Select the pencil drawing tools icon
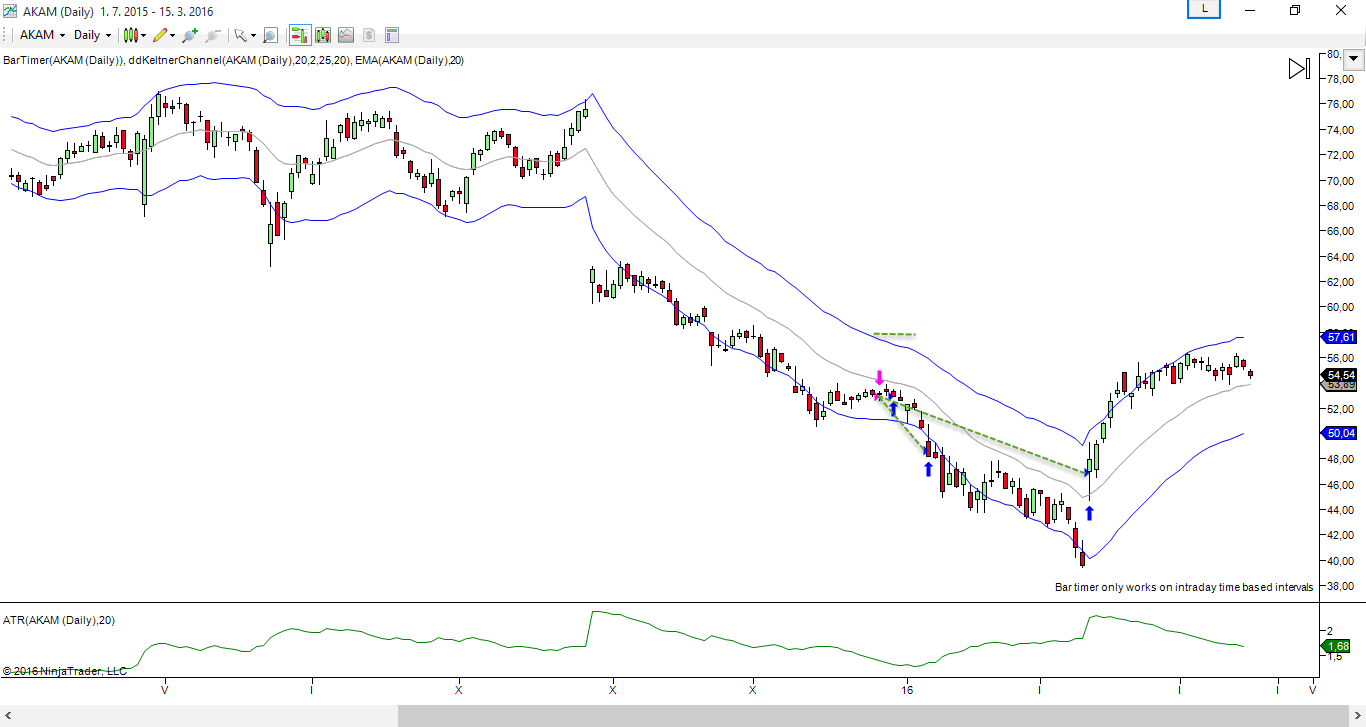Image resolution: width=1366 pixels, height=727 pixels. tap(160, 35)
